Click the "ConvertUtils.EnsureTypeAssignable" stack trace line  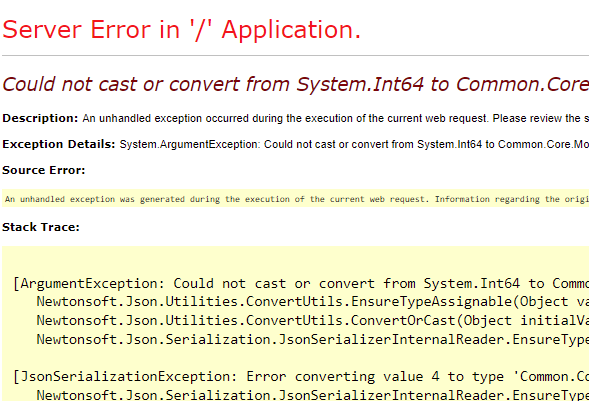pyautogui.click(x=313, y=302)
